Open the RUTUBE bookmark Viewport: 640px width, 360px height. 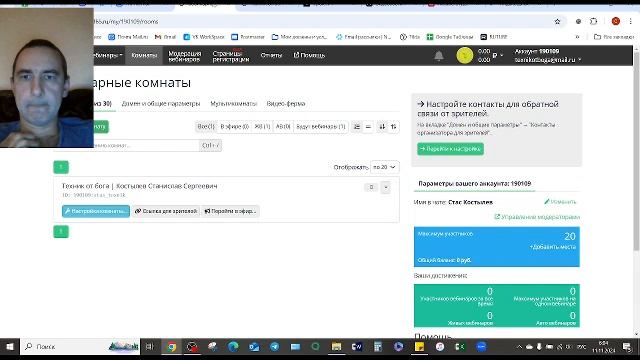[x=493, y=37]
